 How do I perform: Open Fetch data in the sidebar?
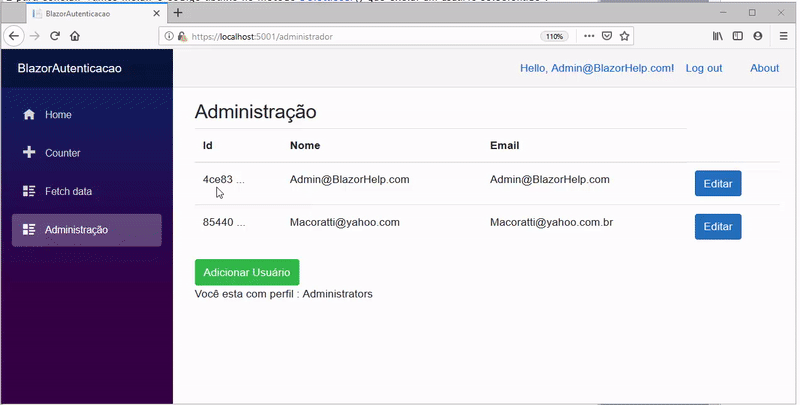pos(87,191)
